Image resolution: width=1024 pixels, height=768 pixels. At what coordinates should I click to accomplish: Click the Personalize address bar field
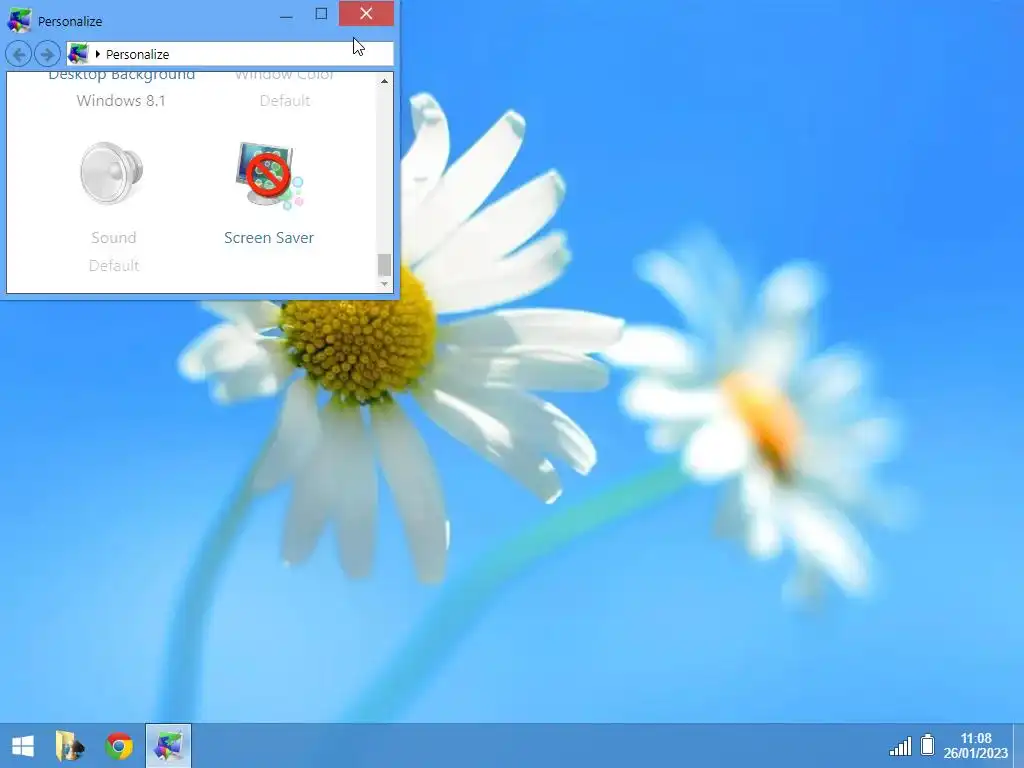click(230, 54)
